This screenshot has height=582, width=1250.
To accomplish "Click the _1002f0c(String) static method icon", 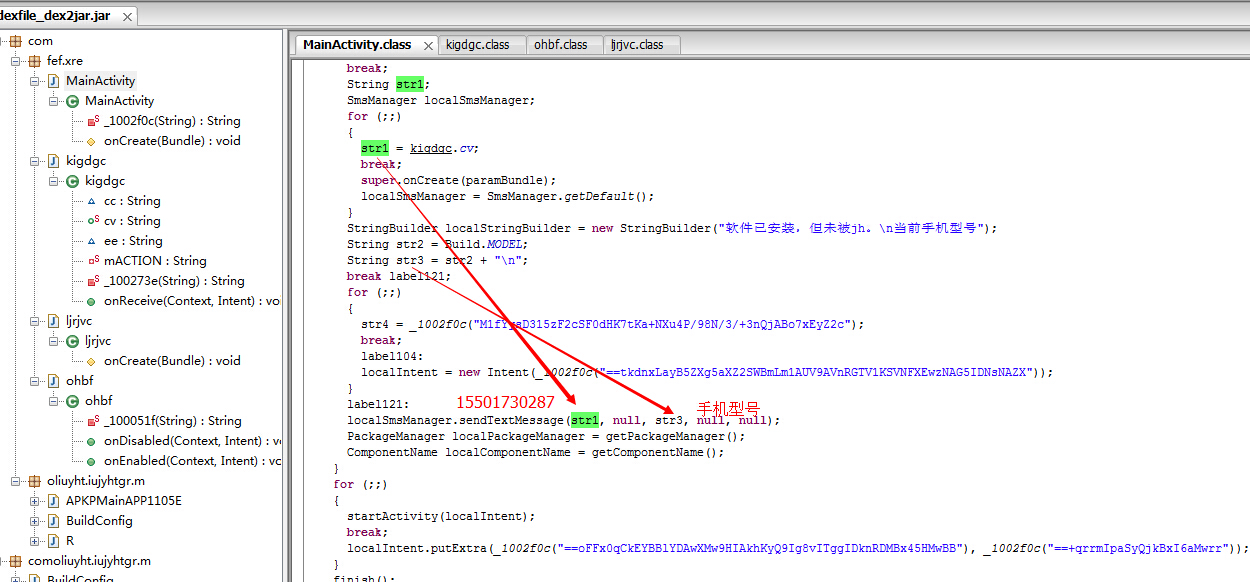I will tap(92, 121).
